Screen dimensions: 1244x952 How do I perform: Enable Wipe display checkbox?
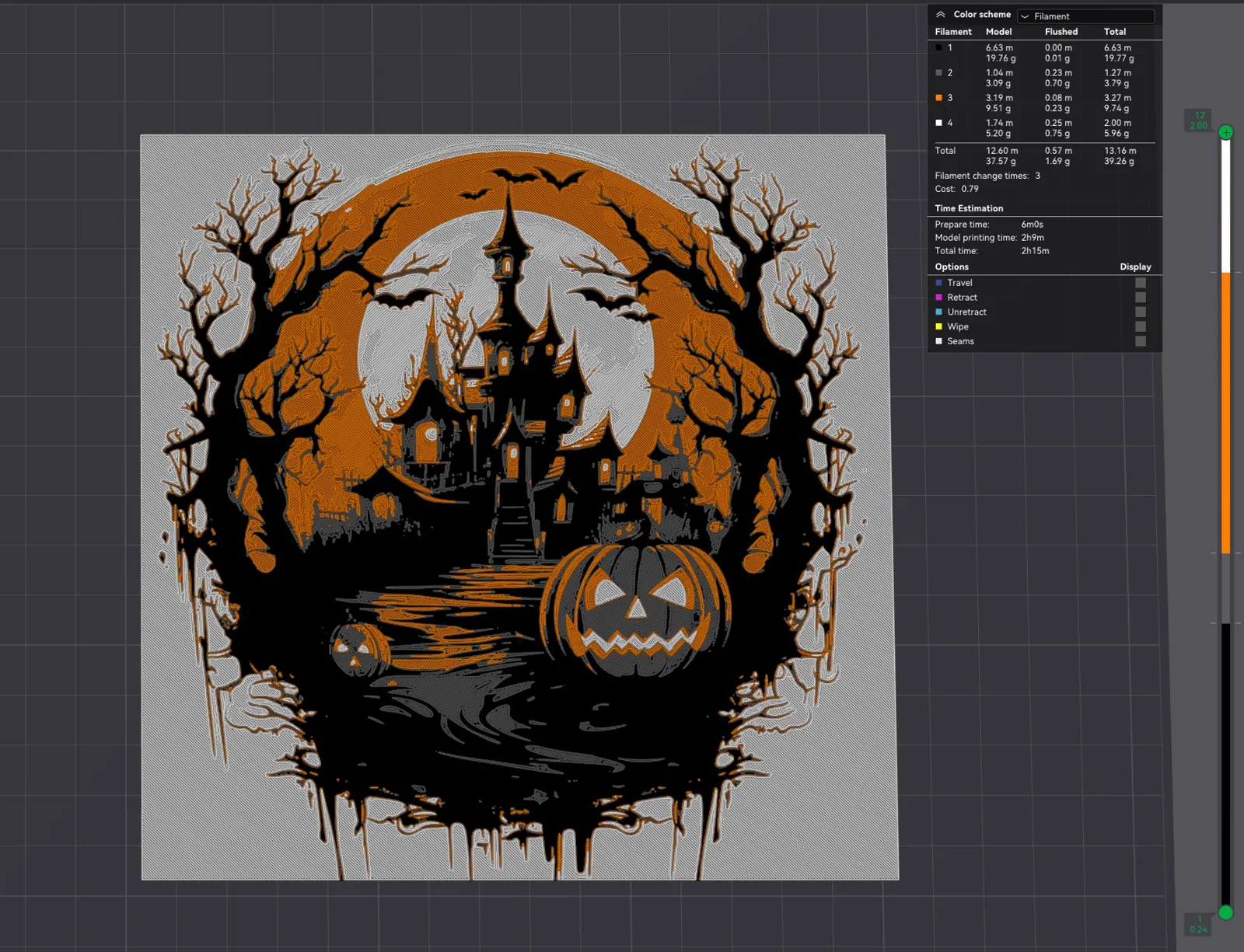pos(1141,326)
